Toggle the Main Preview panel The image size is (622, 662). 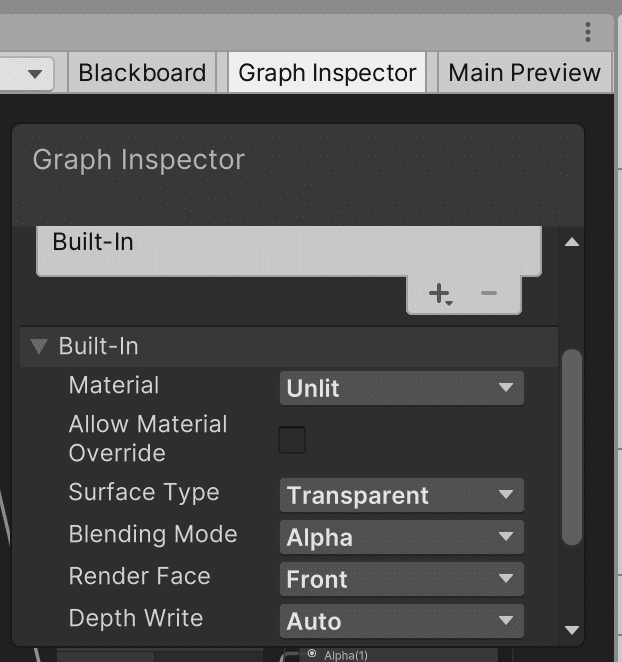[524, 73]
